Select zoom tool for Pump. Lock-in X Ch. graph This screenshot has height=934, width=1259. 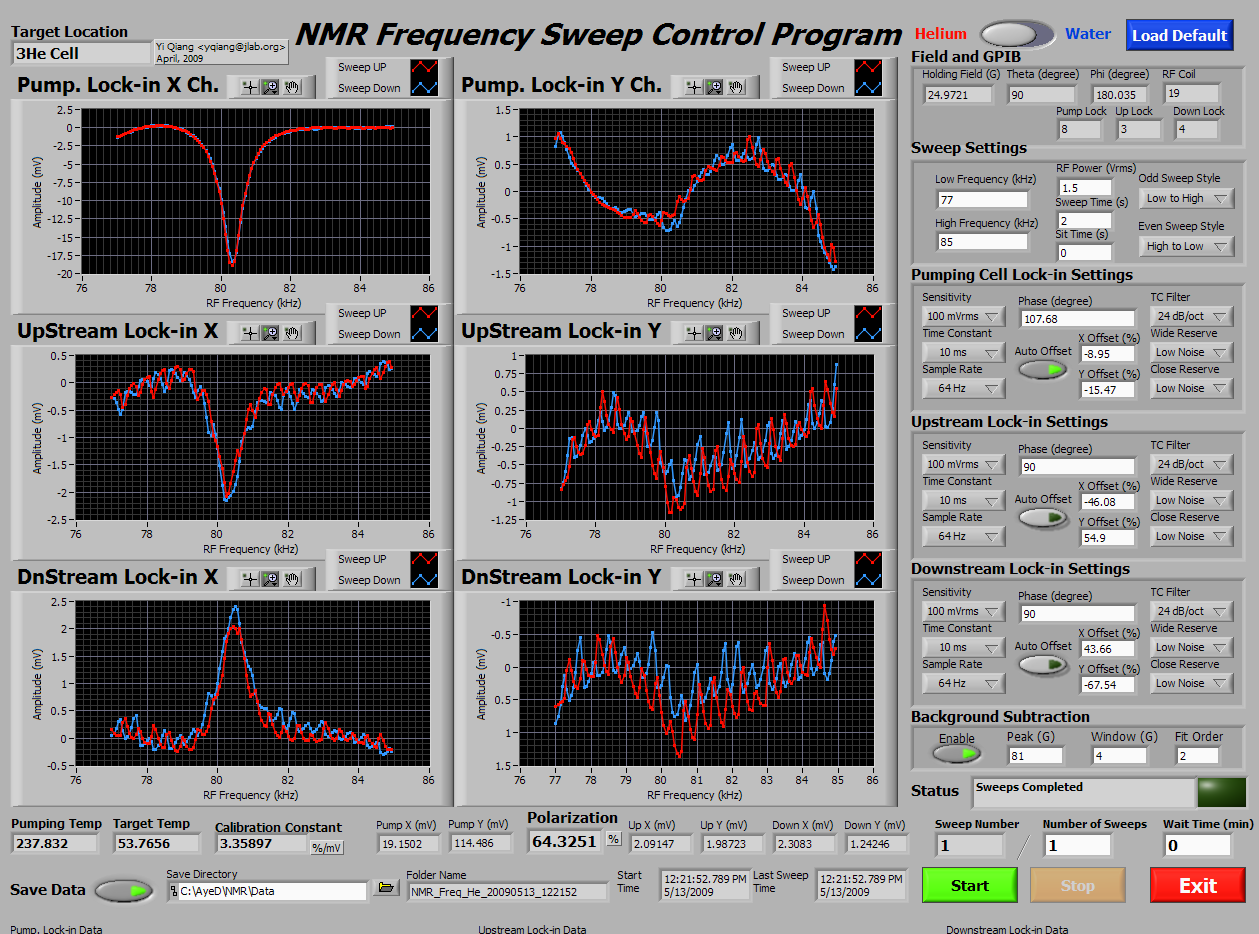(270, 87)
